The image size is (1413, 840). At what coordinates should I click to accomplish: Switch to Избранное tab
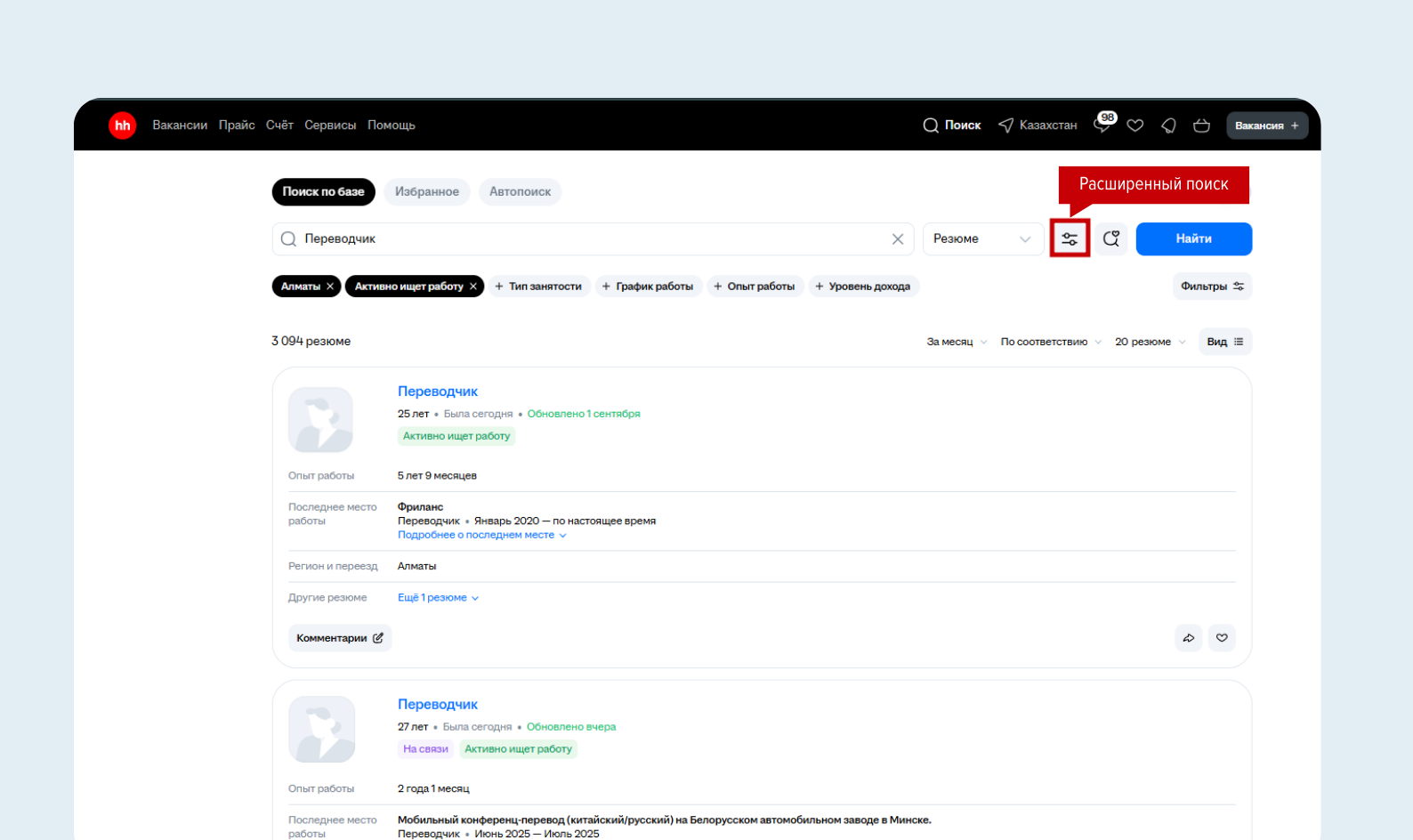[x=427, y=191]
